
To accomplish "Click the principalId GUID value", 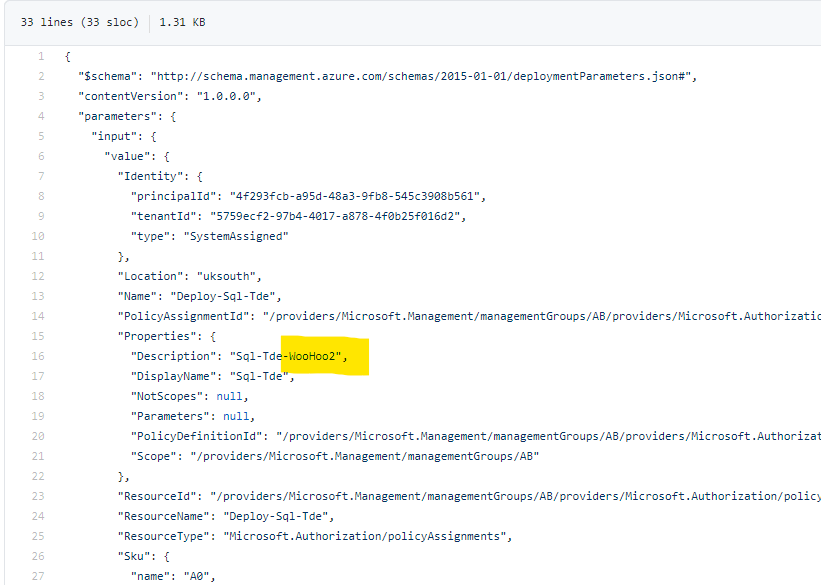I will click(357, 197).
